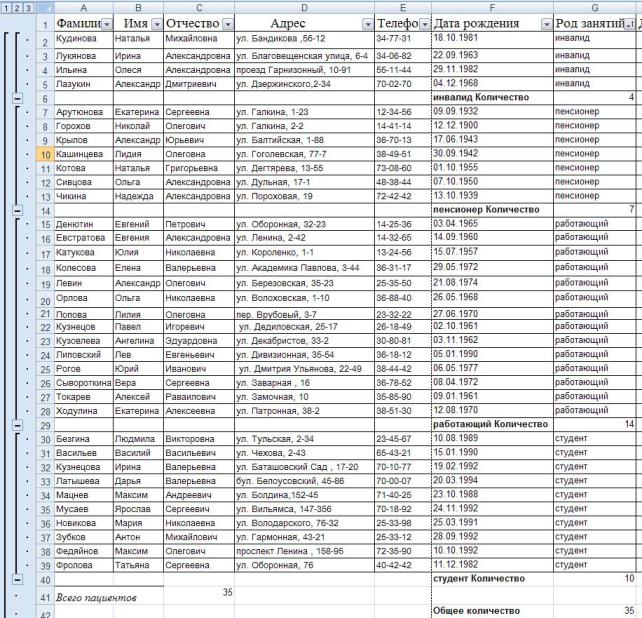Click phone number 34-77-31
The image size is (642, 618).
pos(393,38)
